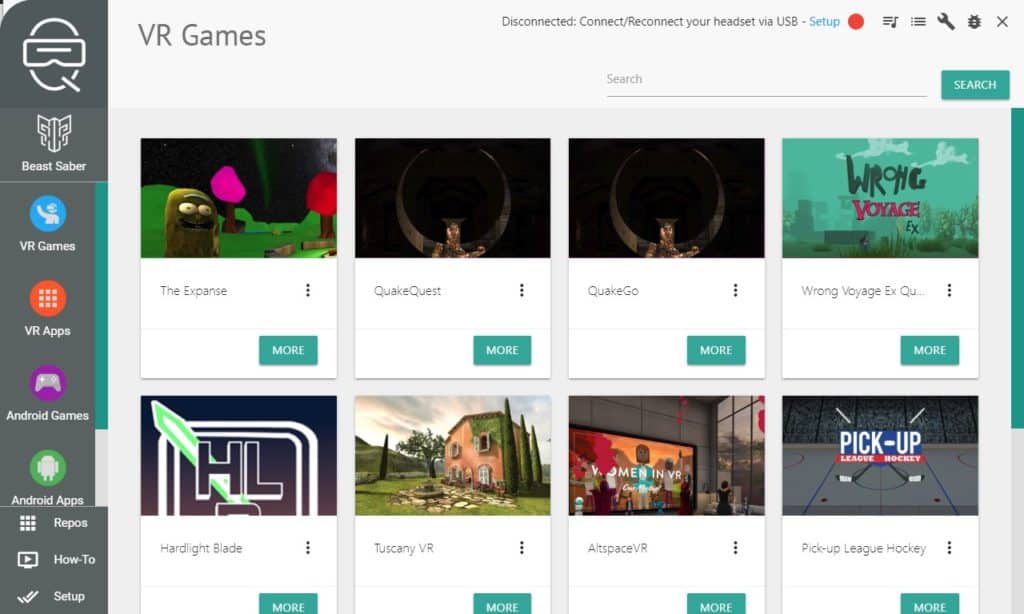This screenshot has height=614, width=1024.
Task: Open Android Apps category
Action: pos(47,477)
